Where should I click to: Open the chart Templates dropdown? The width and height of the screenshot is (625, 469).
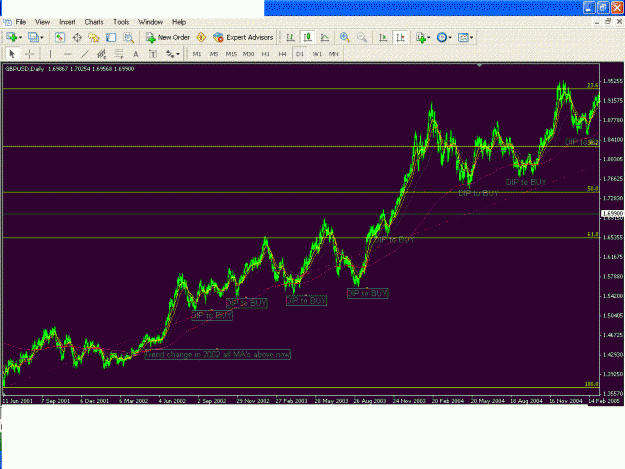click(x=465, y=37)
